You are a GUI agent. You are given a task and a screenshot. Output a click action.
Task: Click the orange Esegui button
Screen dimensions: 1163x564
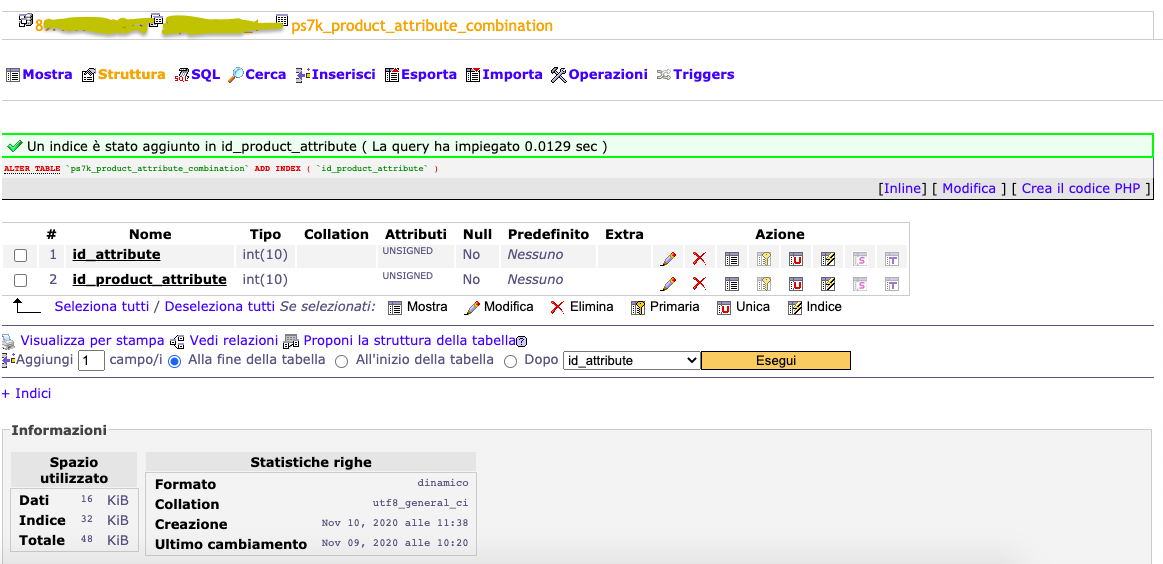tap(775, 361)
